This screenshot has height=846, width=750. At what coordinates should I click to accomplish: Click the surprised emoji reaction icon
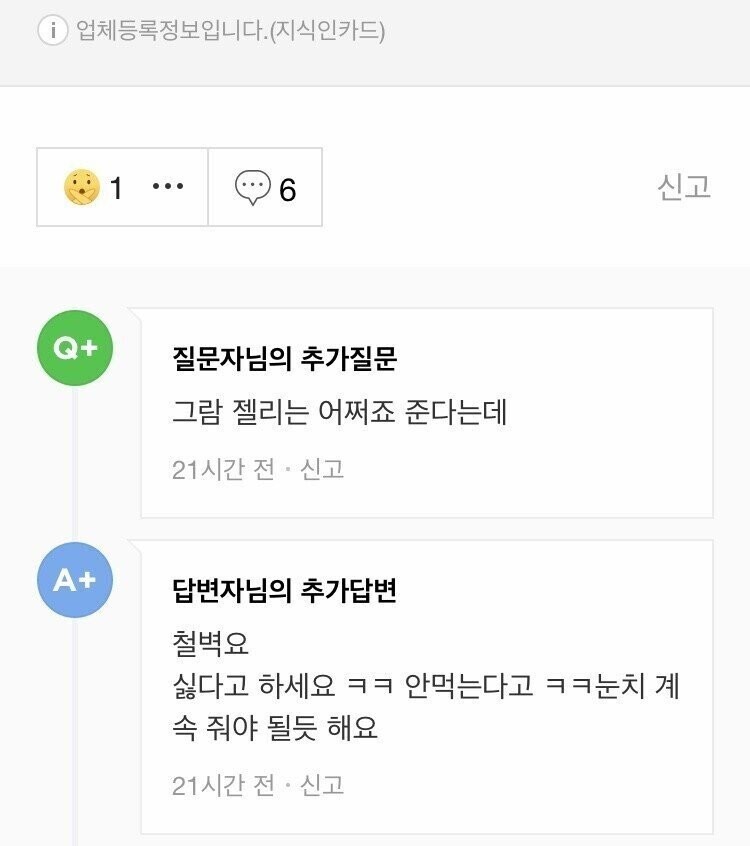81,188
